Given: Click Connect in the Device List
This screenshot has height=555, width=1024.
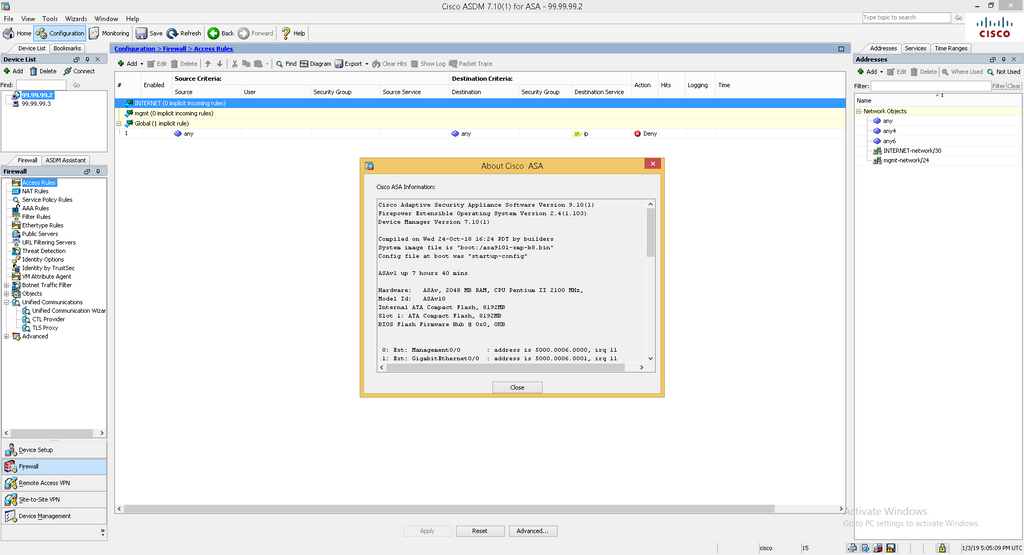Looking at the screenshot, I should [79, 71].
